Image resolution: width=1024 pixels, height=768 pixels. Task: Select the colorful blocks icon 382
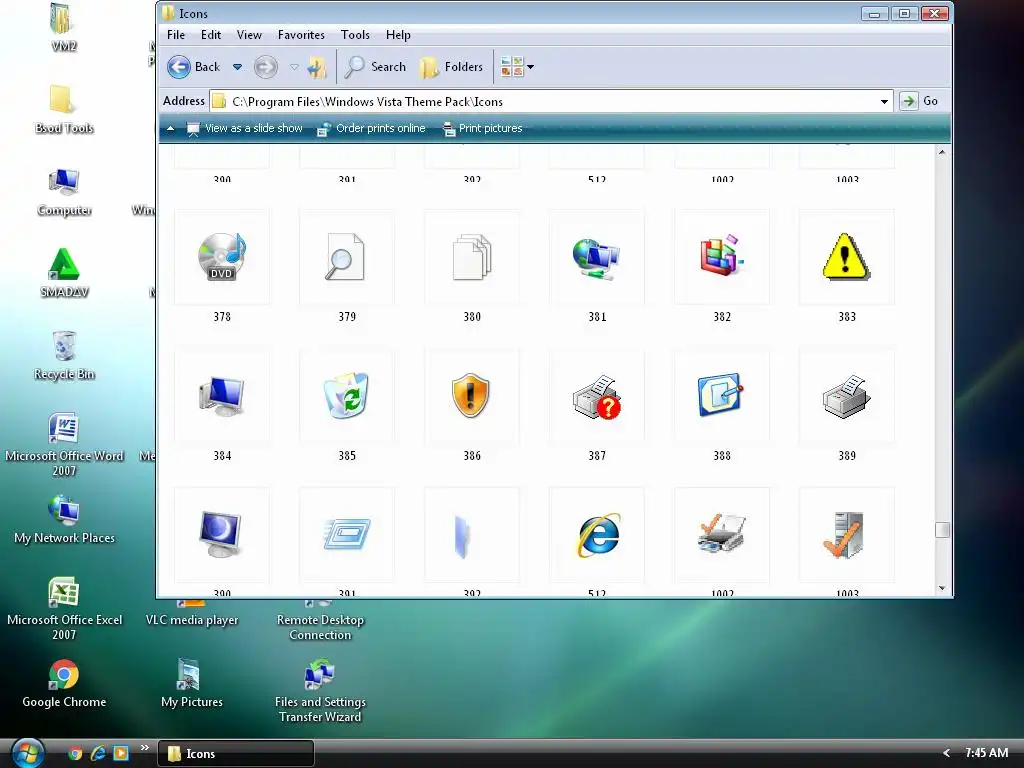722,257
